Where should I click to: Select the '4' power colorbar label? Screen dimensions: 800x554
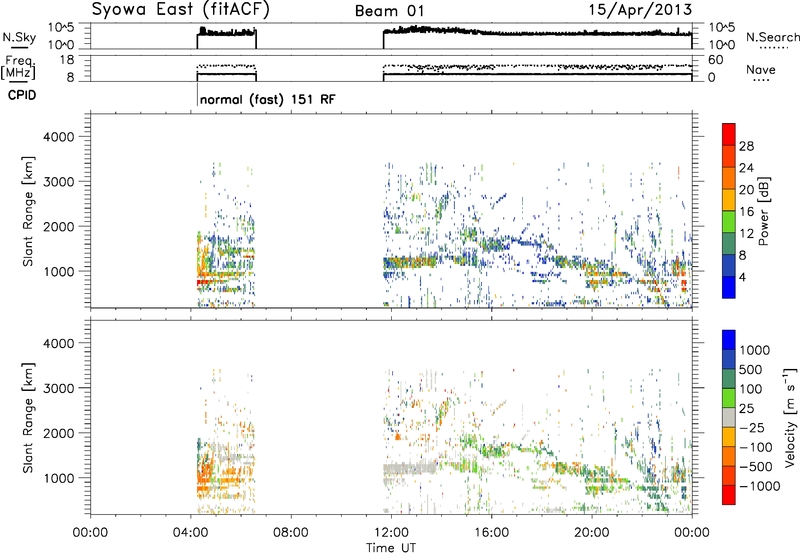pyautogui.click(x=742, y=277)
